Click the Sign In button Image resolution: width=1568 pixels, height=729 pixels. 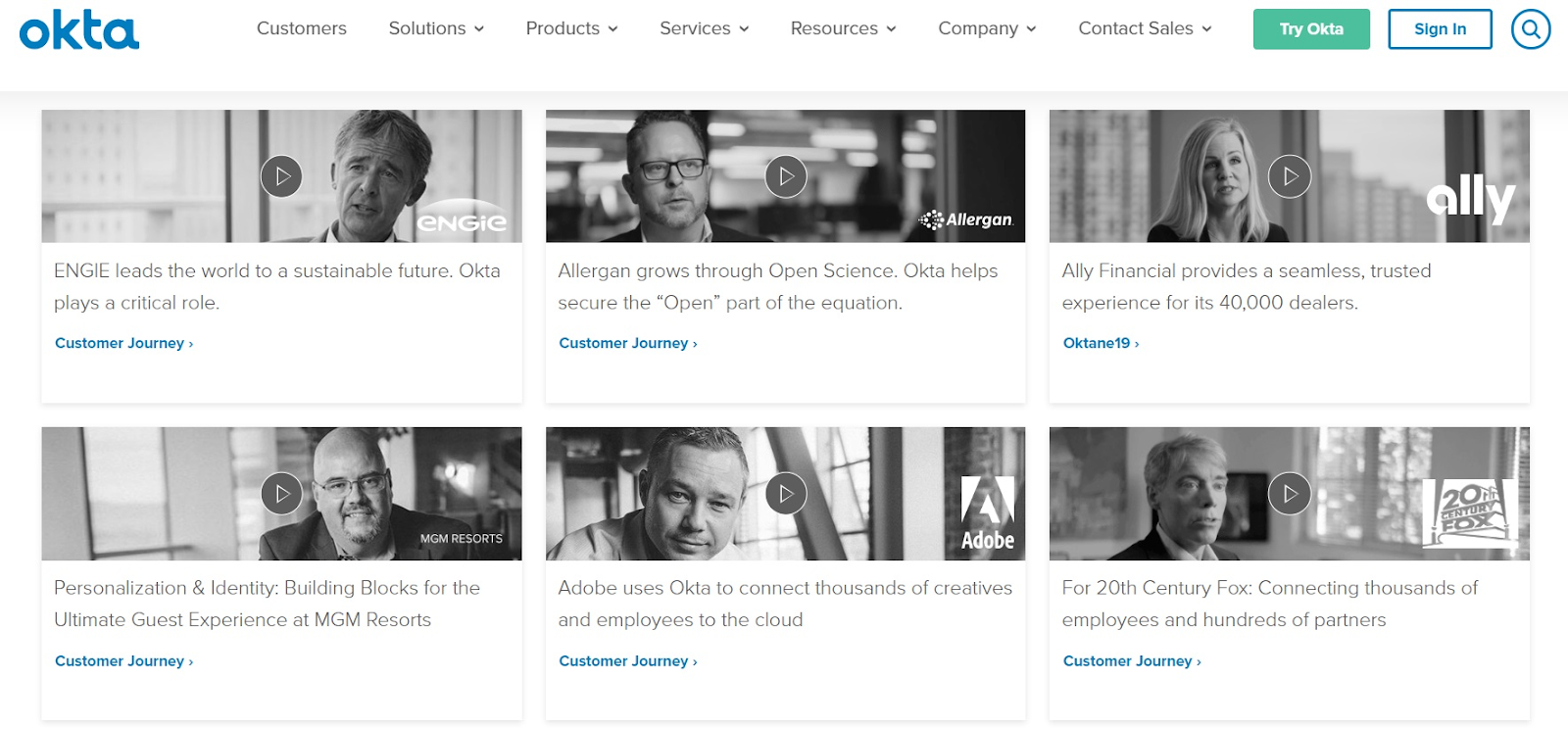pos(1440,29)
